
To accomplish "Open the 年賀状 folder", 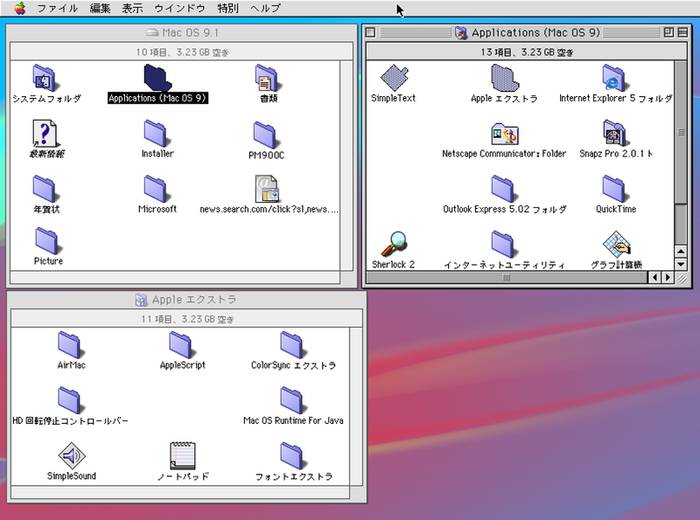I will point(44,189).
